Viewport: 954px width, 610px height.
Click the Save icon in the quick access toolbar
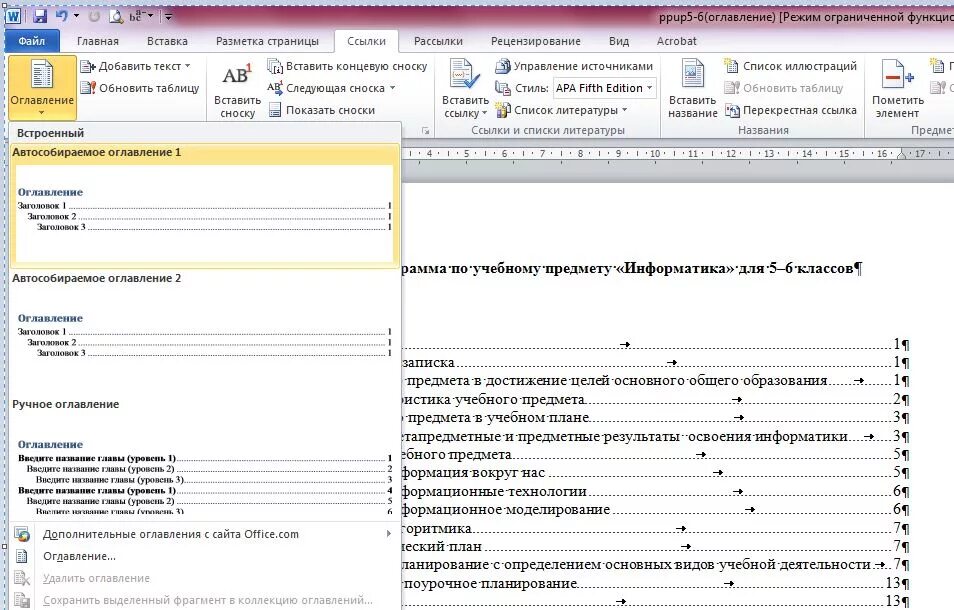tap(40, 16)
